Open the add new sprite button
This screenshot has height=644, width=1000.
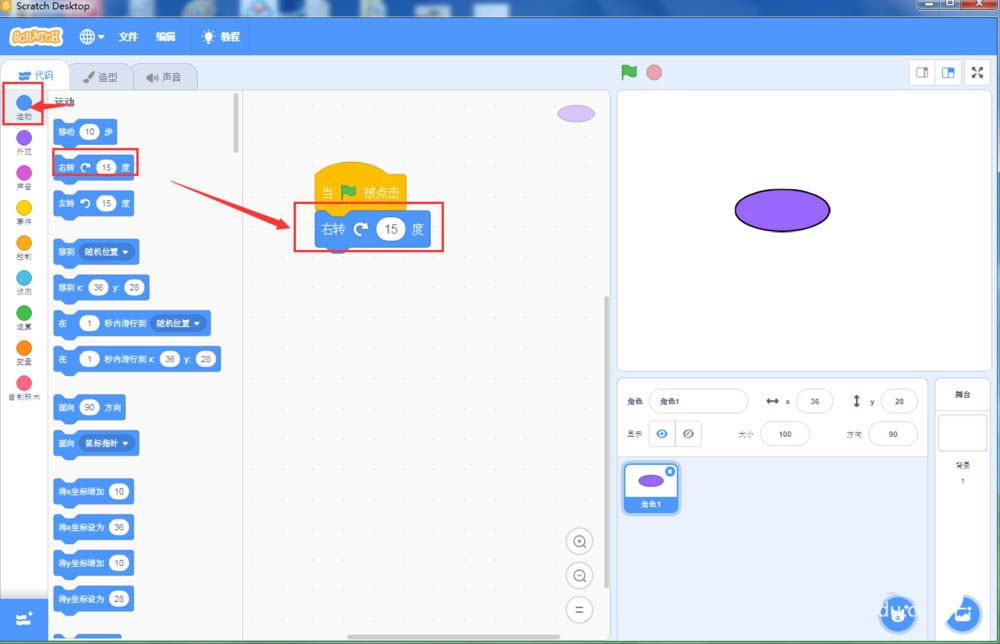(x=897, y=614)
